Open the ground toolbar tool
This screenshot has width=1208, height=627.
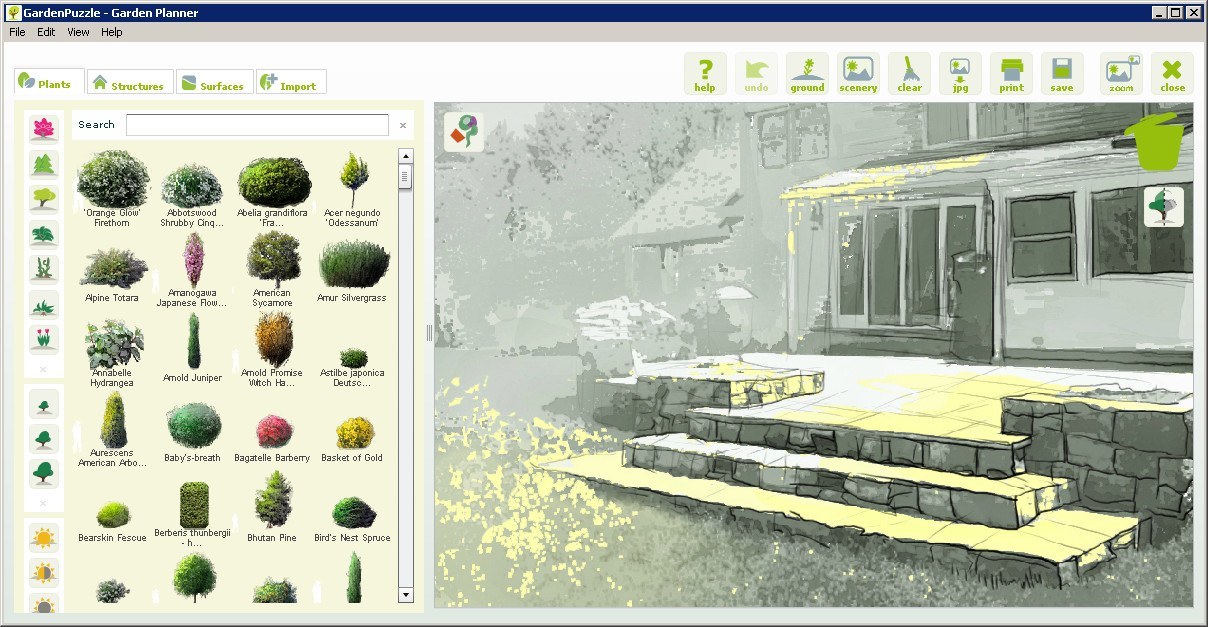point(807,74)
